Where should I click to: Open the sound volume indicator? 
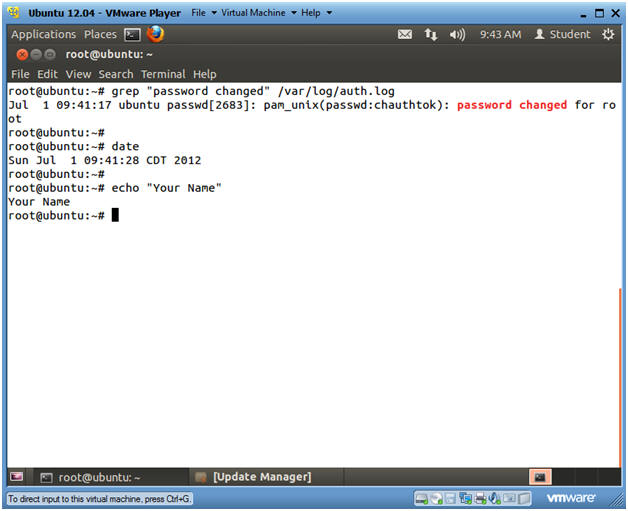coord(457,35)
